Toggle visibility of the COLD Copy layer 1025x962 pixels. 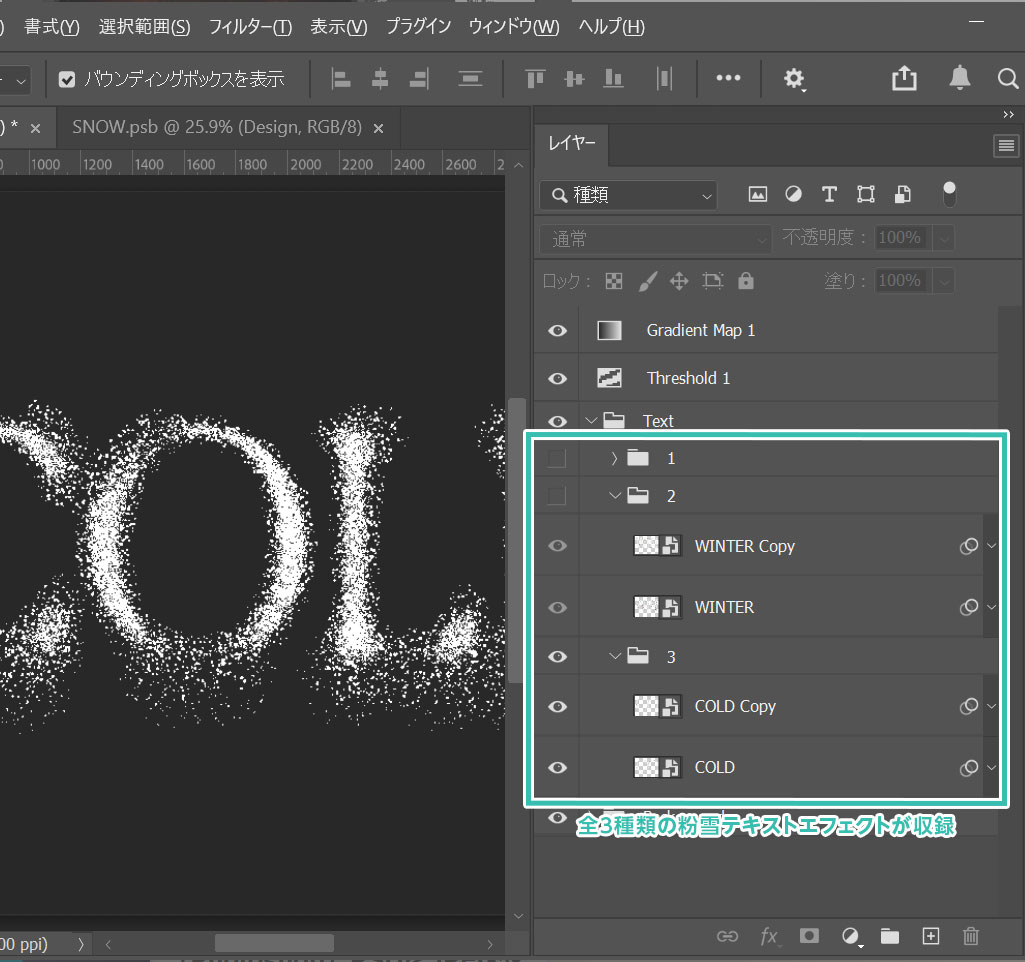(558, 706)
